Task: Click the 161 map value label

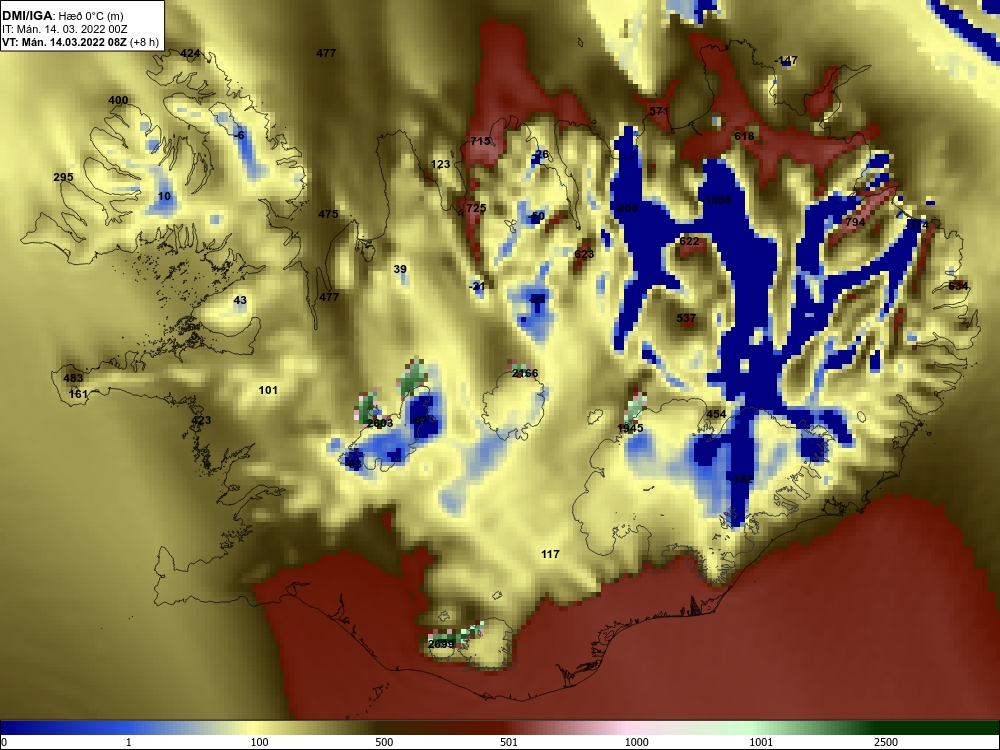Action: 78,394
